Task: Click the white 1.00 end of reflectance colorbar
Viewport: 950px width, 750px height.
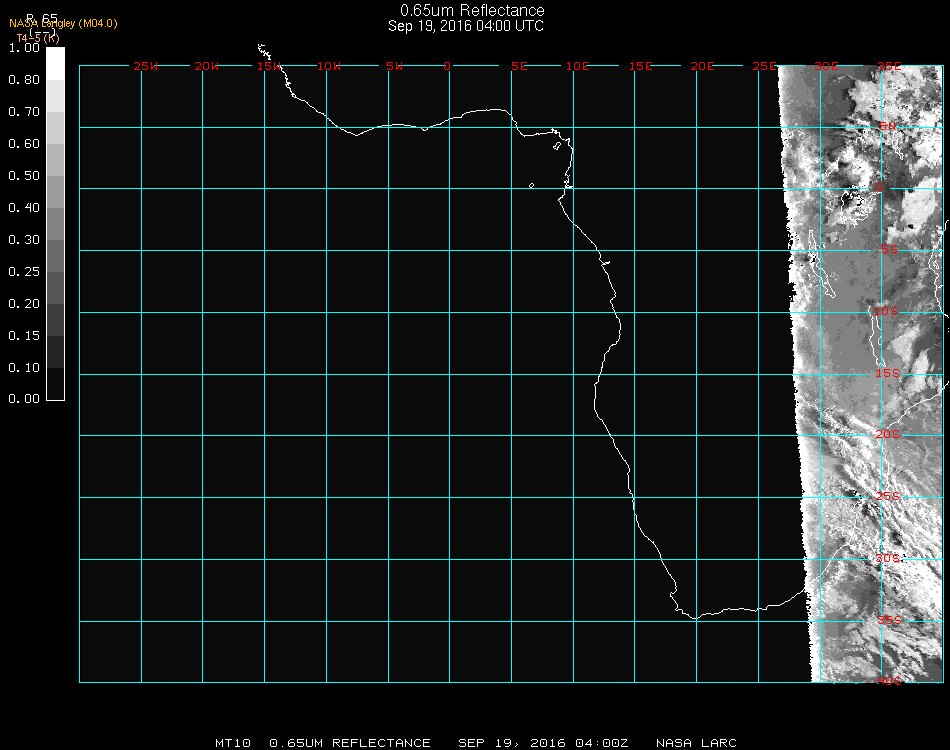Action: point(56,55)
